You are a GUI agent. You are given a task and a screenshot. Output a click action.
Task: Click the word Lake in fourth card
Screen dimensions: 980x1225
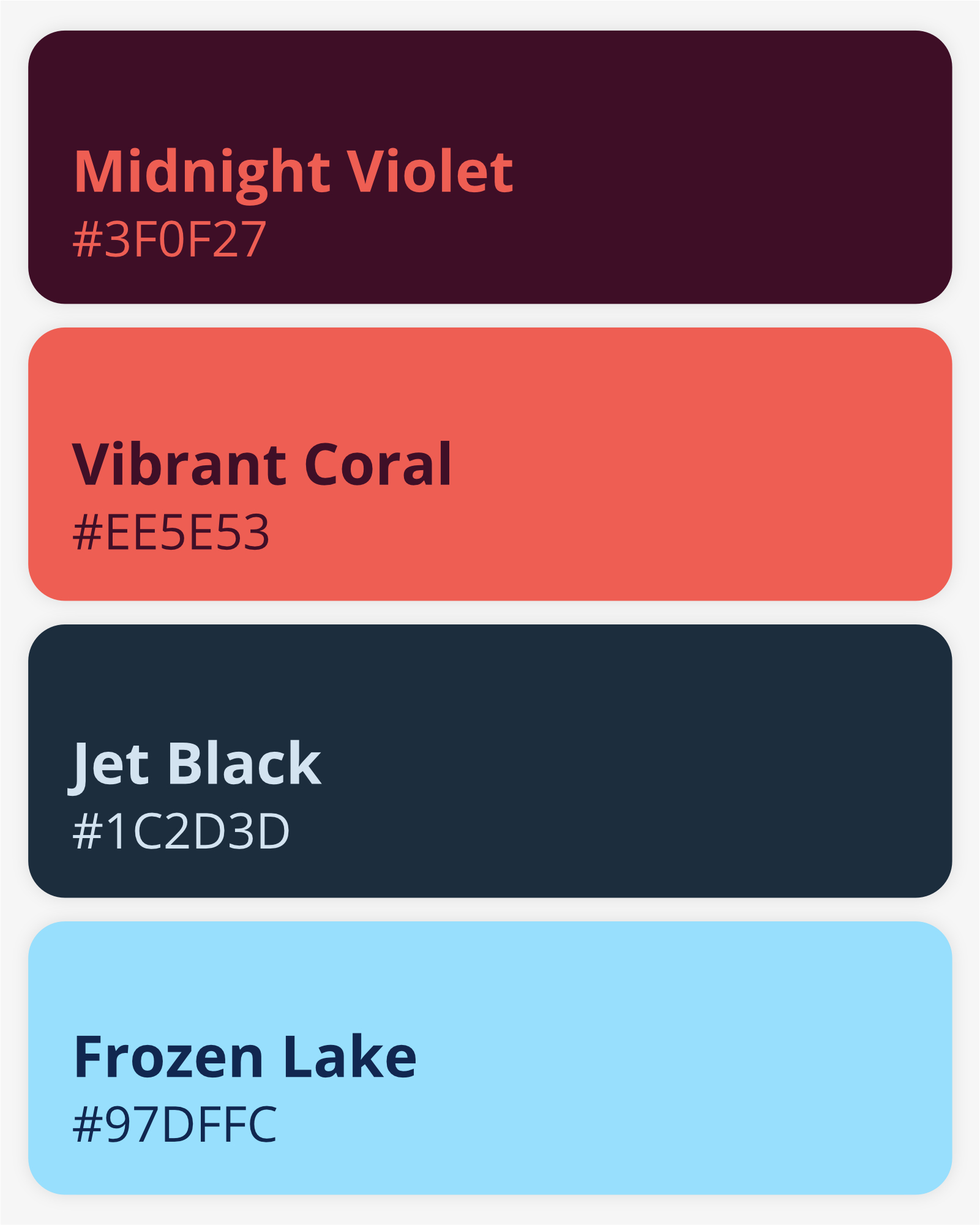pos(350,1057)
